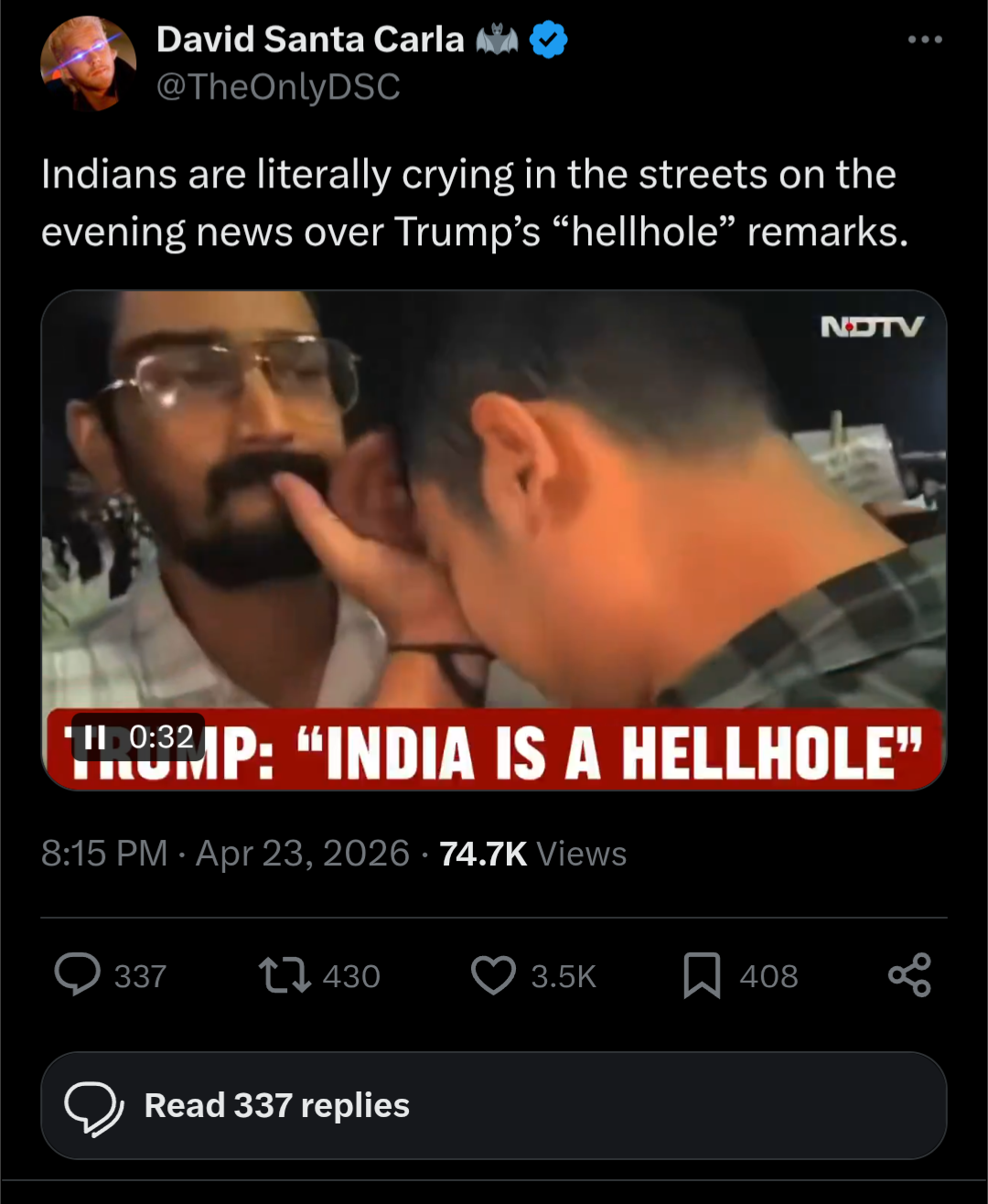This screenshot has height=1204, width=988.
Task: Like the post with the heart icon
Action: (494, 975)
